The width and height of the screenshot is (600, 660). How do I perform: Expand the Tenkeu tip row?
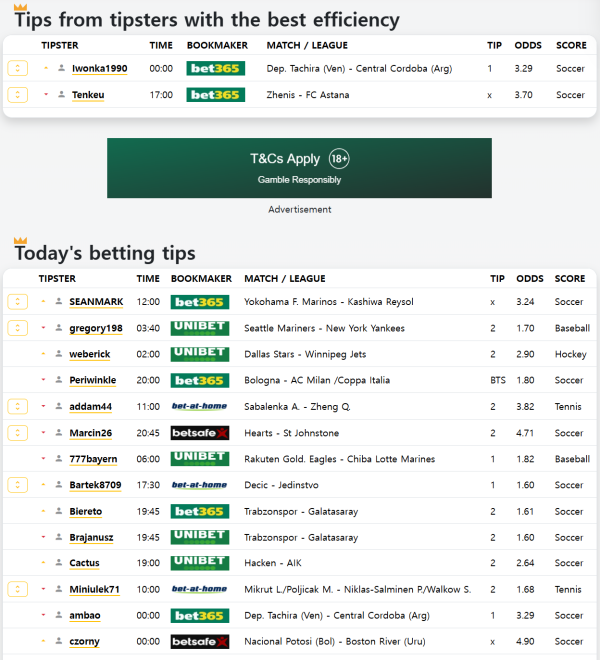coord(17,95)
